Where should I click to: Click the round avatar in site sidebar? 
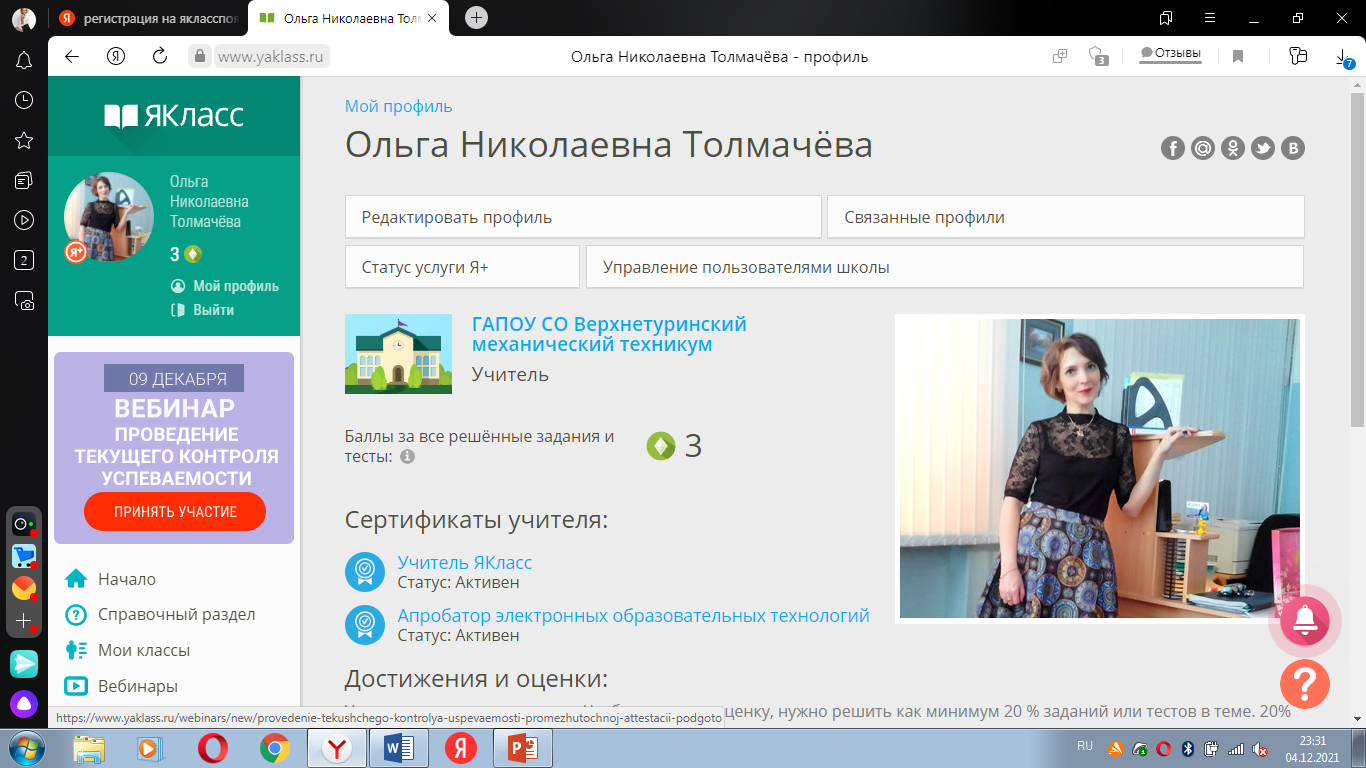coord(109,217)
